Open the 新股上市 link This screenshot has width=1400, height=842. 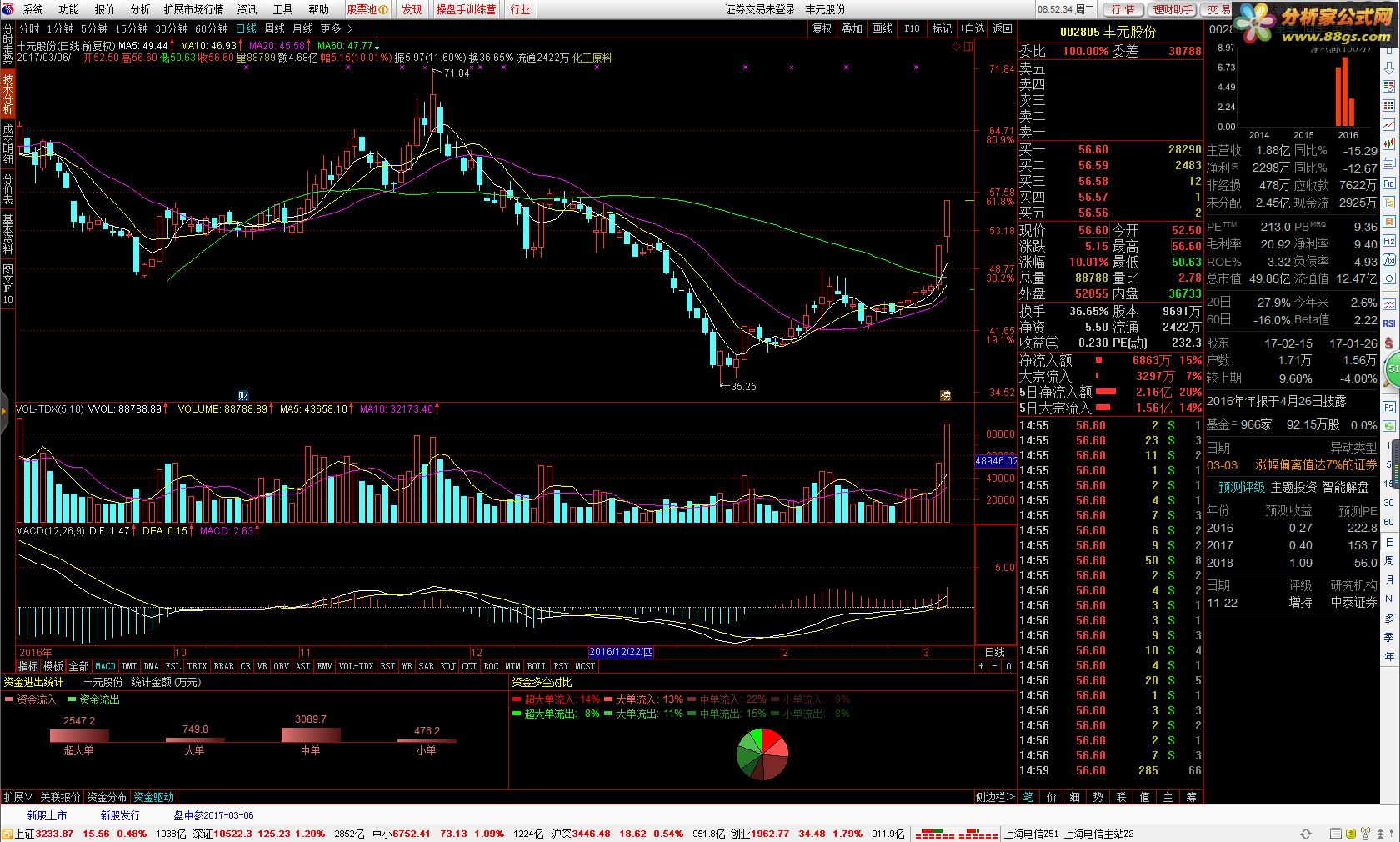point(47,815)
